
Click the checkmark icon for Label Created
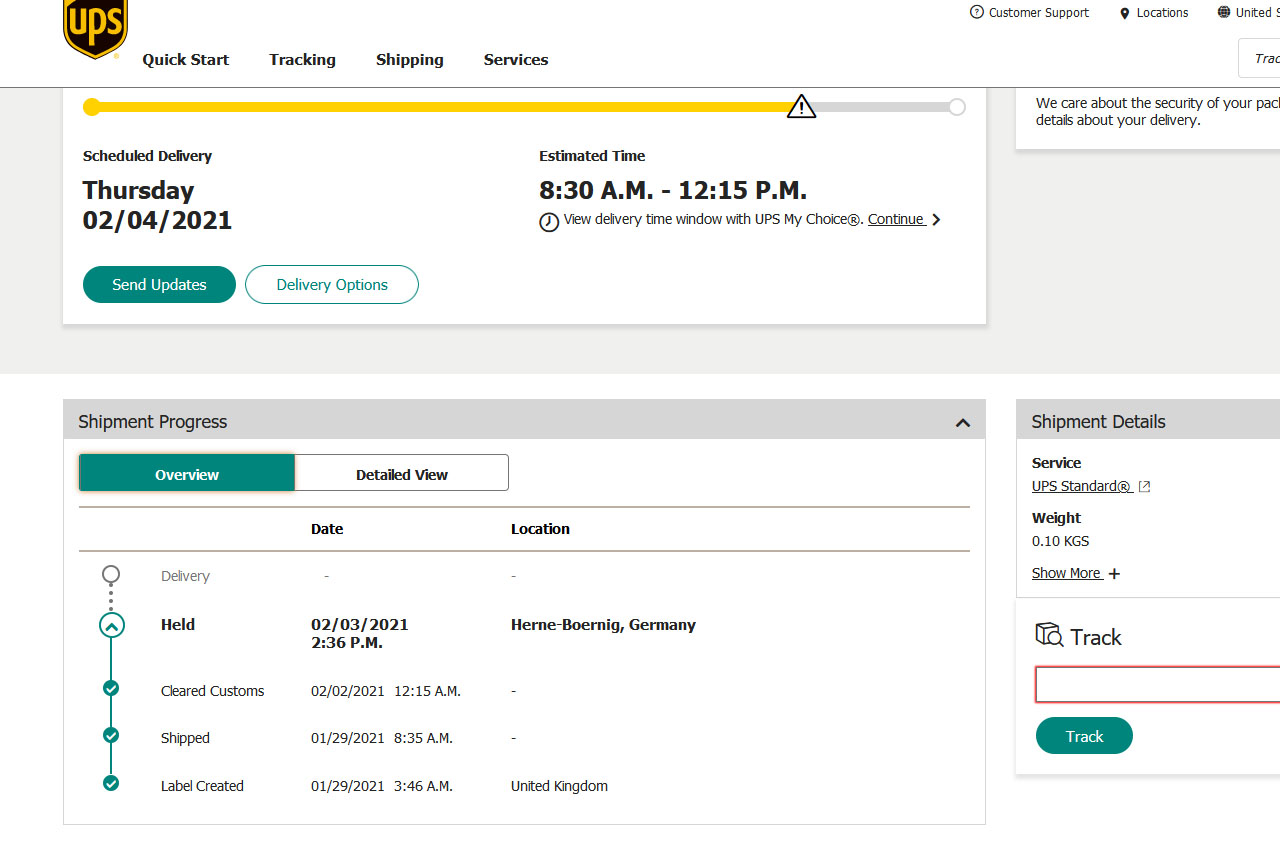pos(111,783)
